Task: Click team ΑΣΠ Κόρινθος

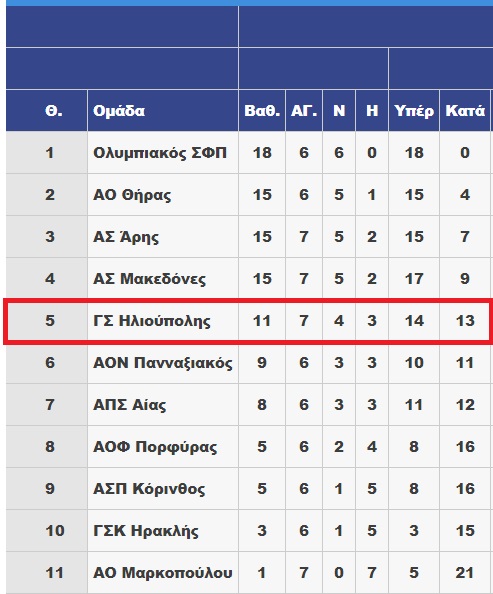Action: 149,489
